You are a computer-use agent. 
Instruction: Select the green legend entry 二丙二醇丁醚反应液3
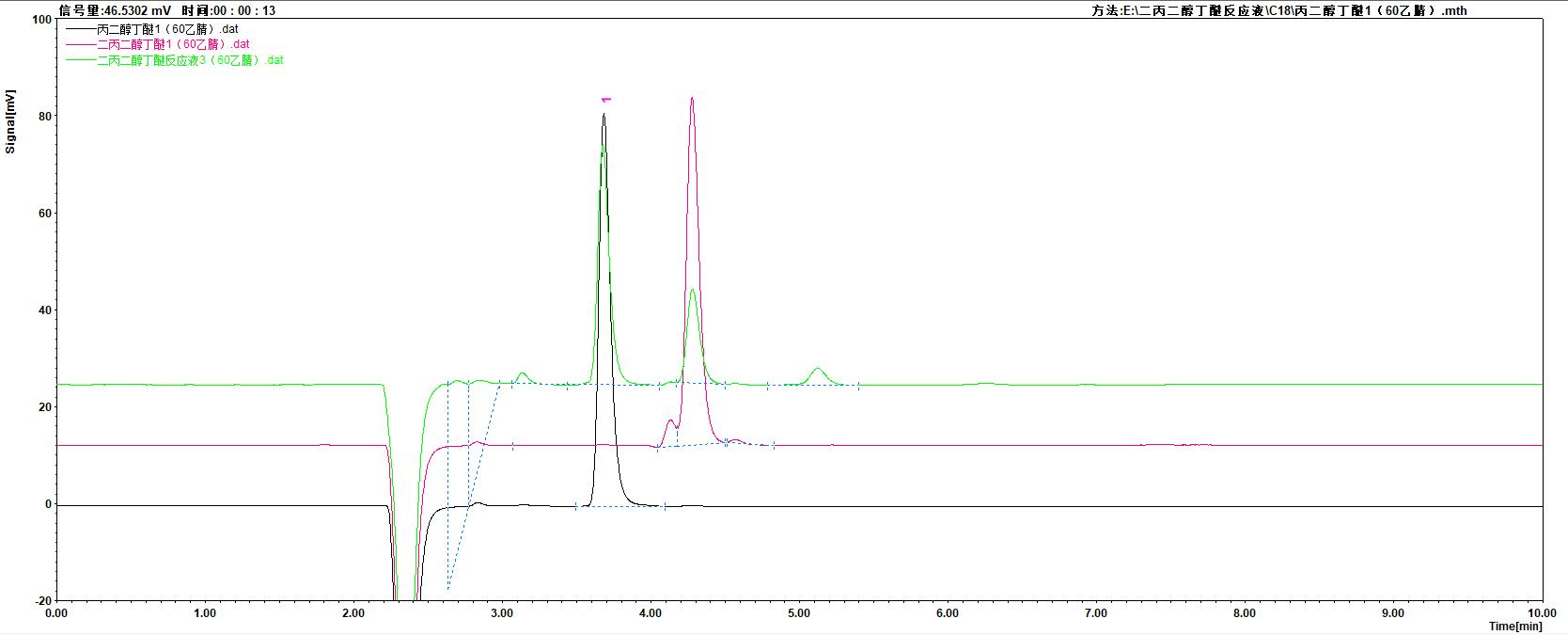click(190, 60)
